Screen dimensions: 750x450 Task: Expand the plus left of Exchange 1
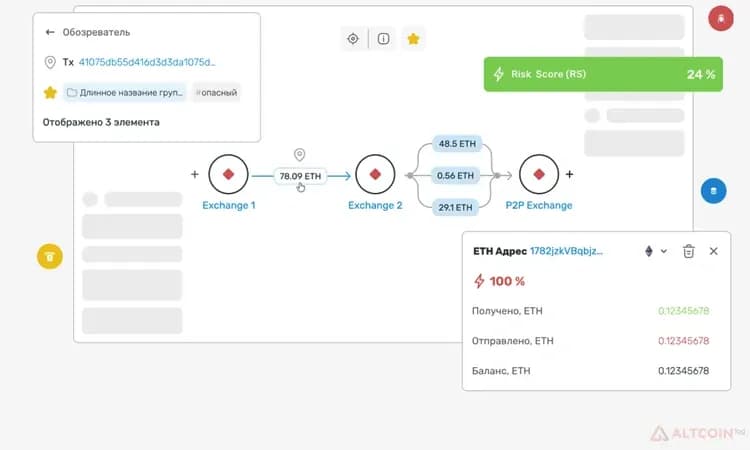pos(195,175)
